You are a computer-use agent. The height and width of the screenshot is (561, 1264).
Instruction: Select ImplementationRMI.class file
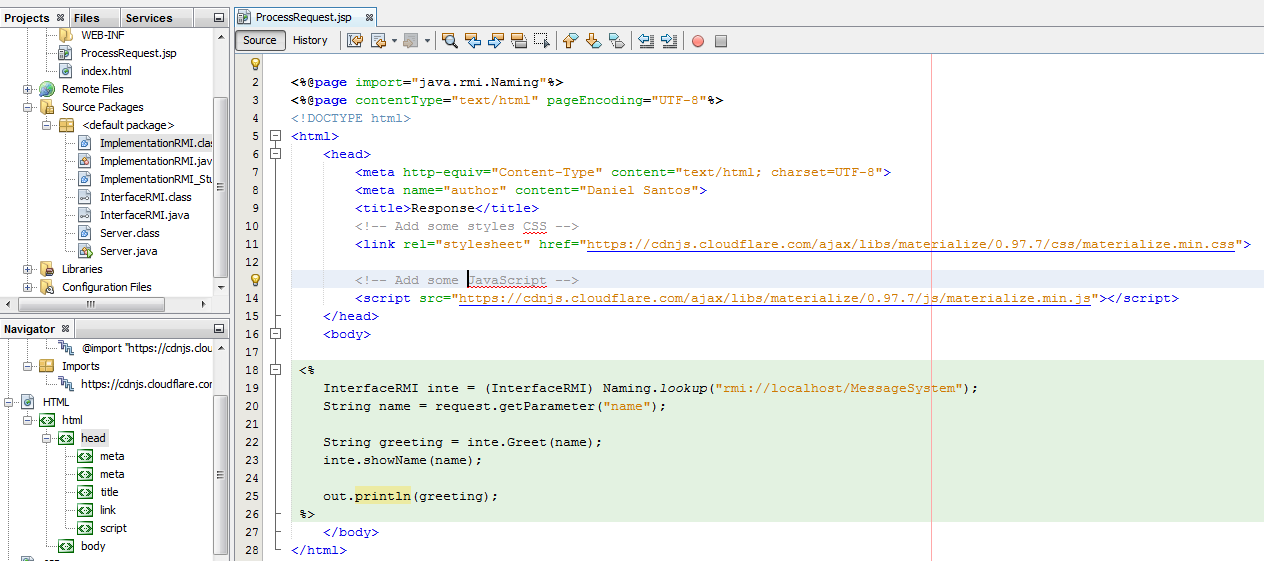156,143
